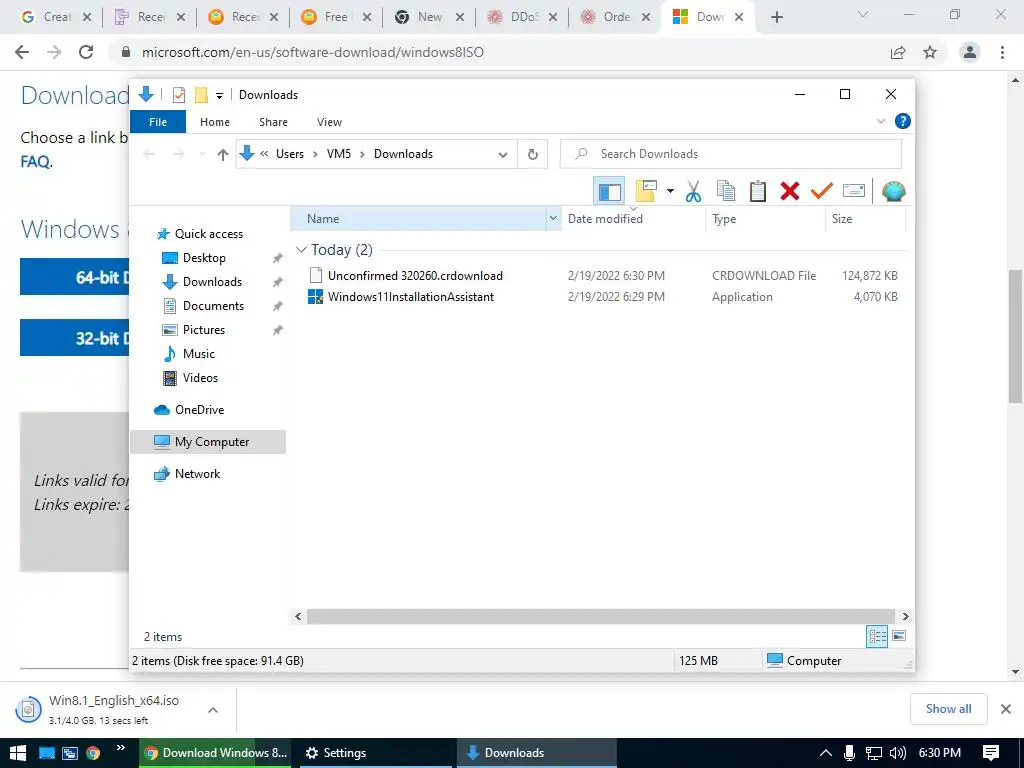Click the Cut scissors icon in Explorer toolbar
This screenshot has width=1024, height=768.
click(693, 191)
